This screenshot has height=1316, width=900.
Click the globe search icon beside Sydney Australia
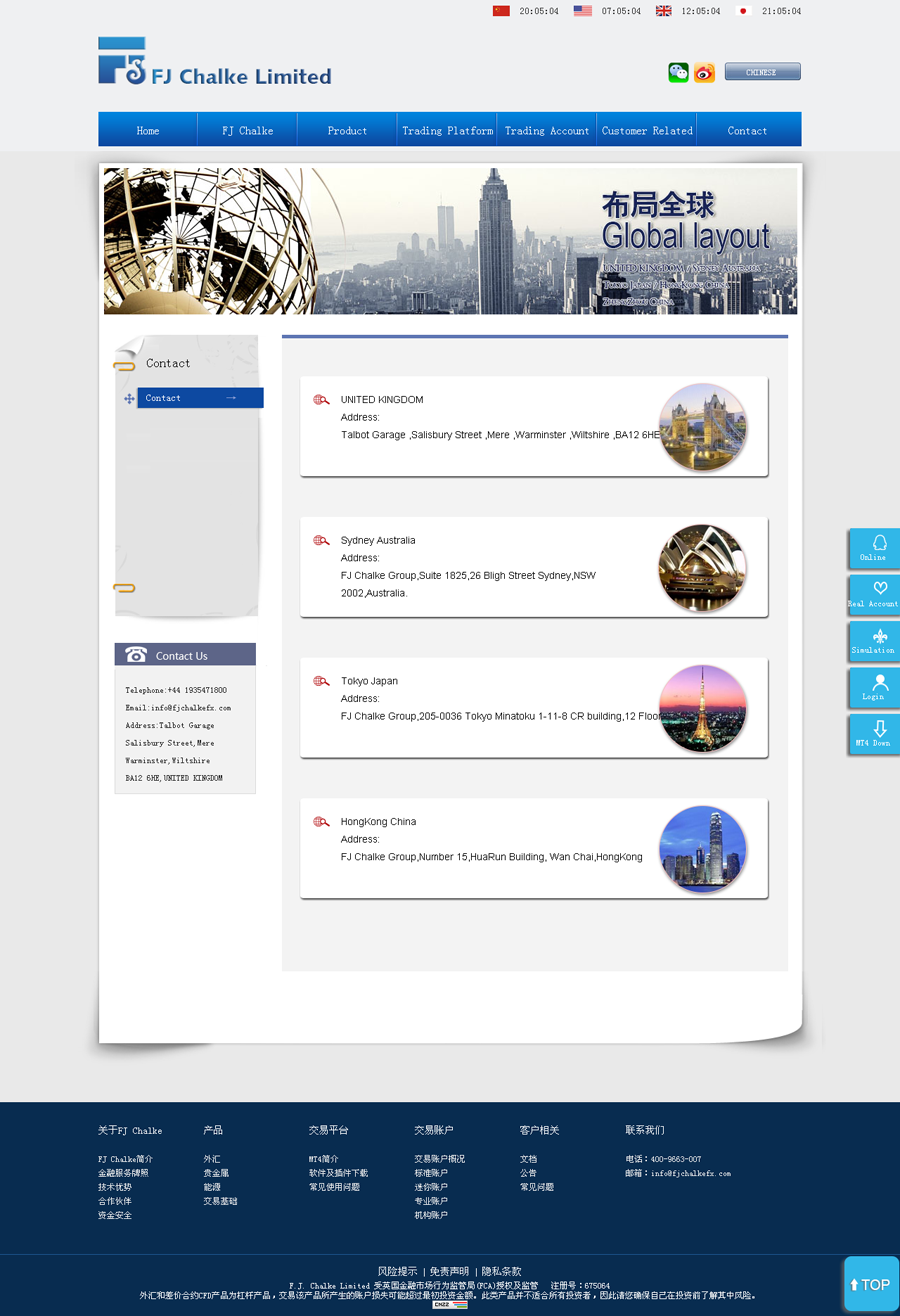(x=321, y=541)
